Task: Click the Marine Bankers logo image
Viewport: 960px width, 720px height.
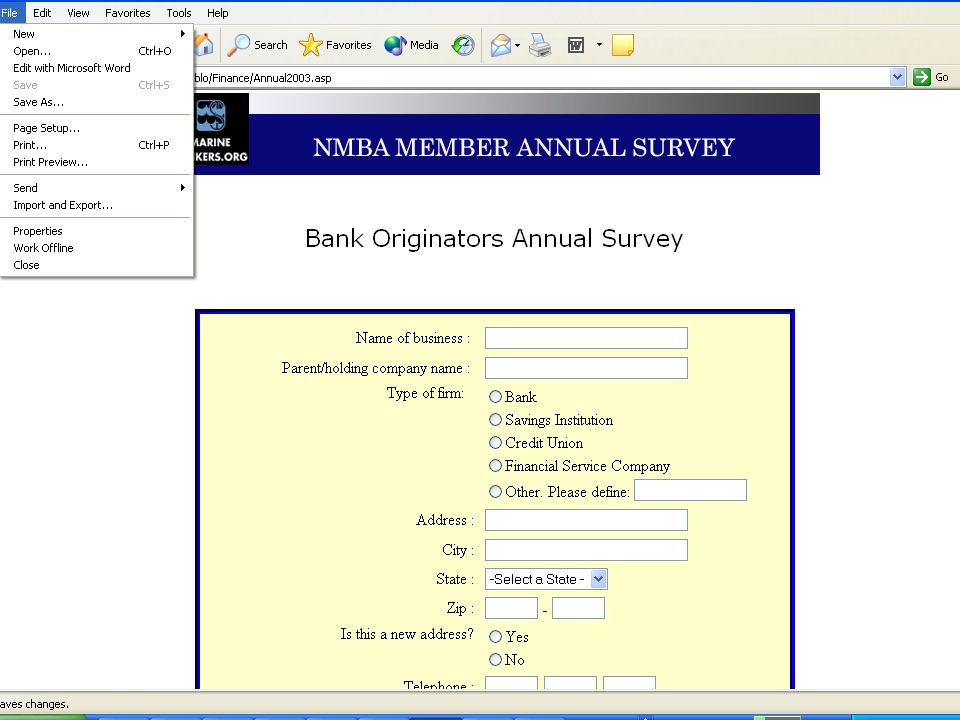Action: pos(222,129)
